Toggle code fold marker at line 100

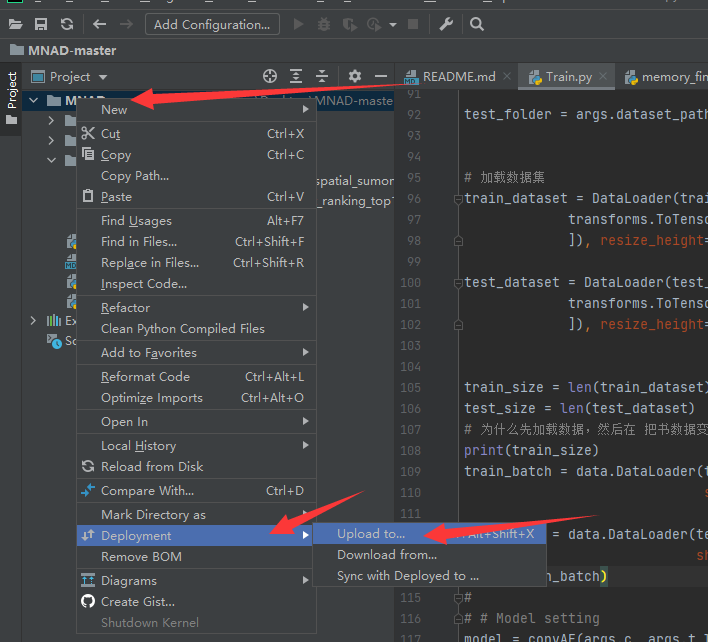tap(458, 283)
